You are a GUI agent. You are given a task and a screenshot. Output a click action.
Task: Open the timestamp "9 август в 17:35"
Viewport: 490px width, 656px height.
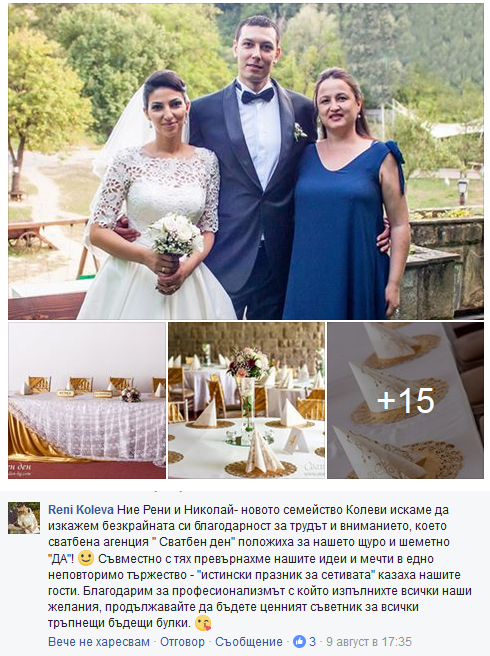click(x=369, y=642)
